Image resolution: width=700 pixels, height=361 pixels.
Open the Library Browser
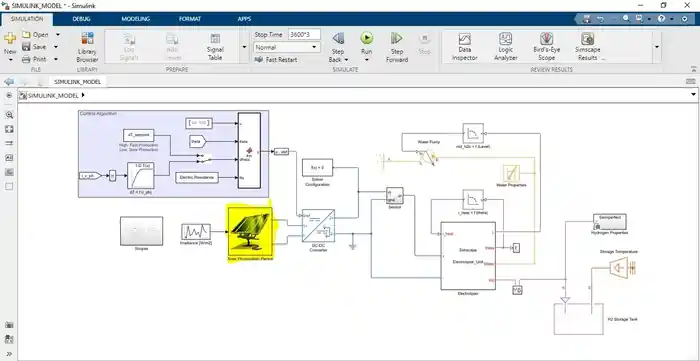87,47
